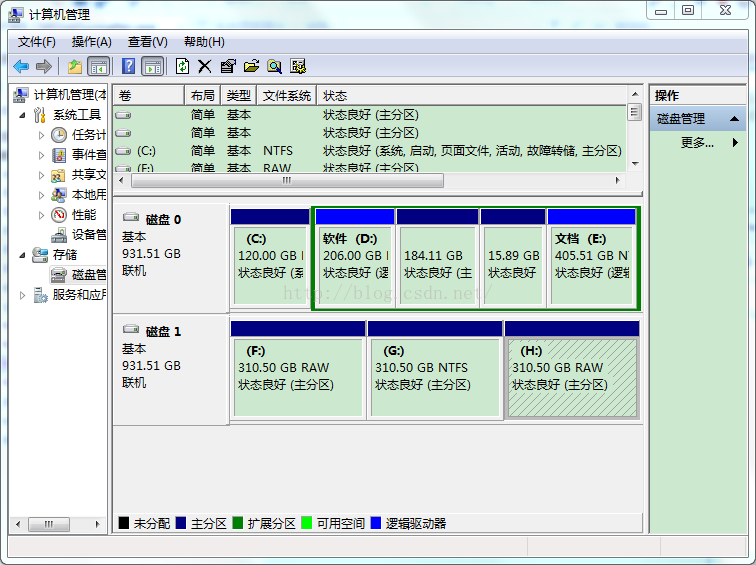Click the 设备管理器 icon in tree
Screen dimensions: 756x565
59,235
